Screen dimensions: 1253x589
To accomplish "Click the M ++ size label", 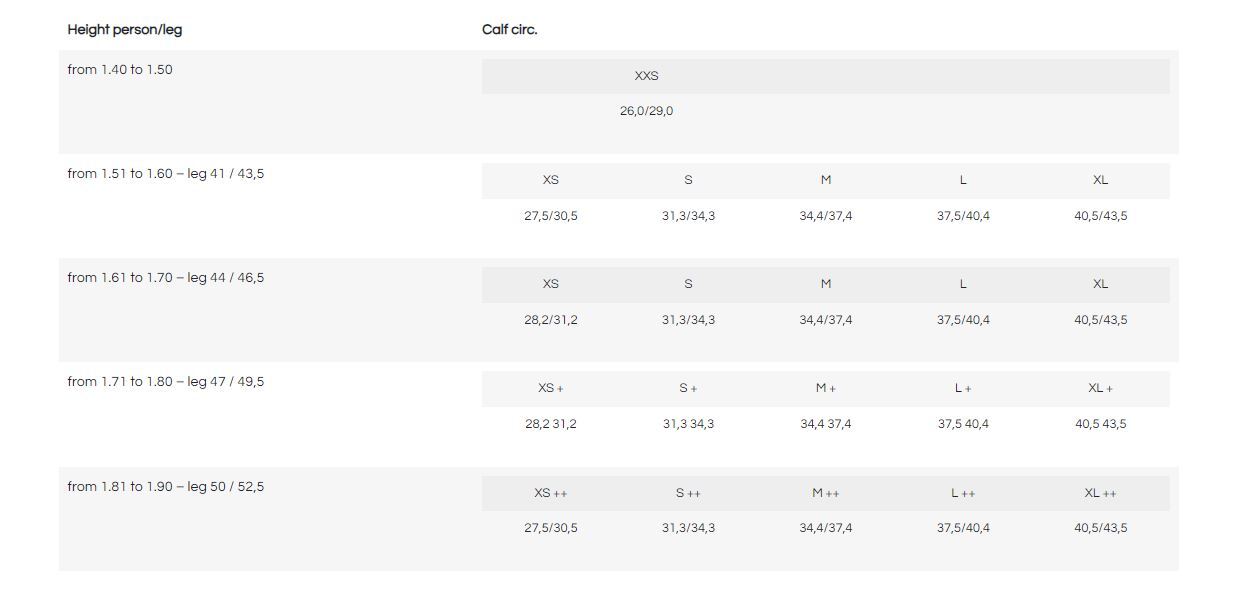I will coord(826,493).
